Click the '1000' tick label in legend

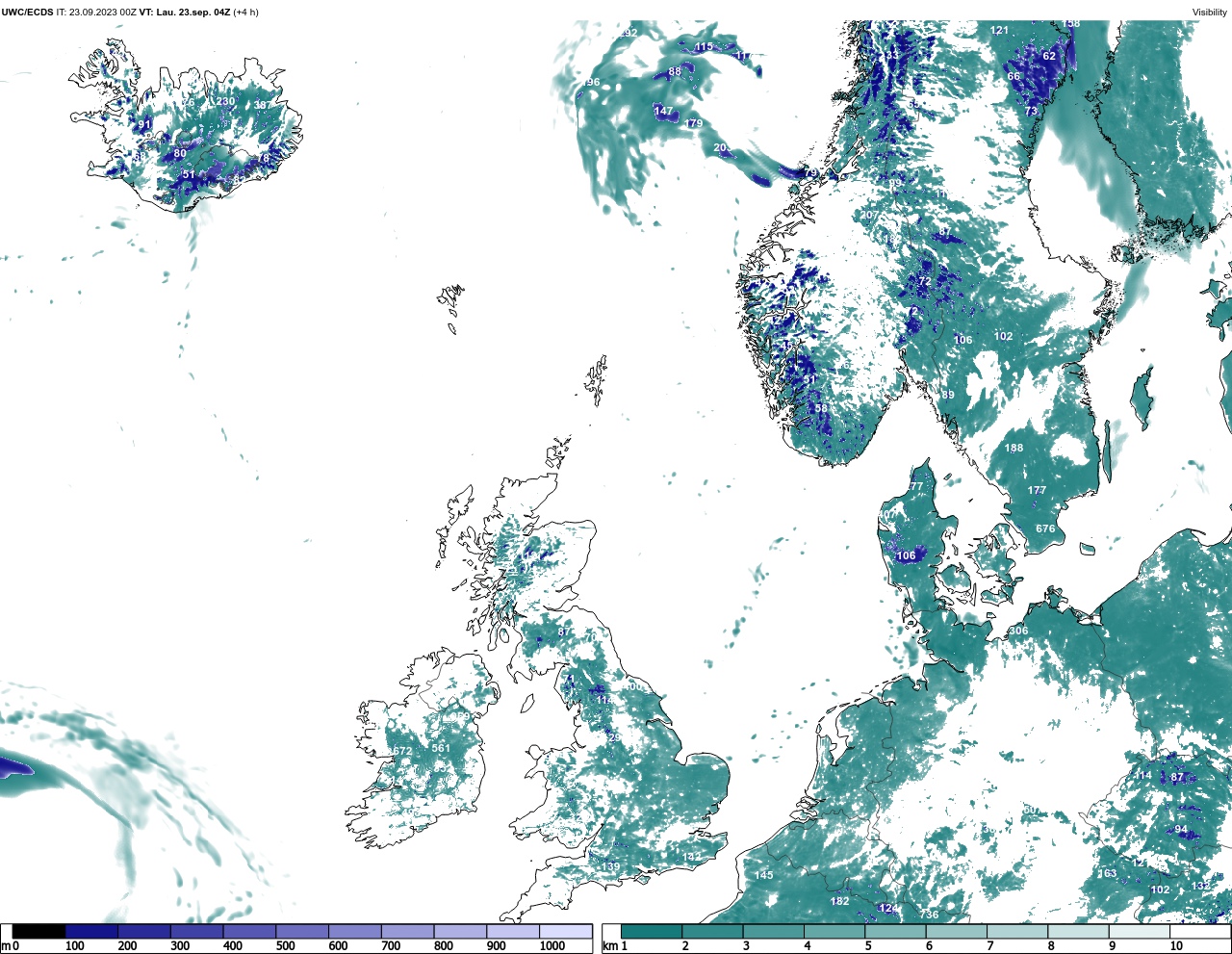tap(552, 946)
